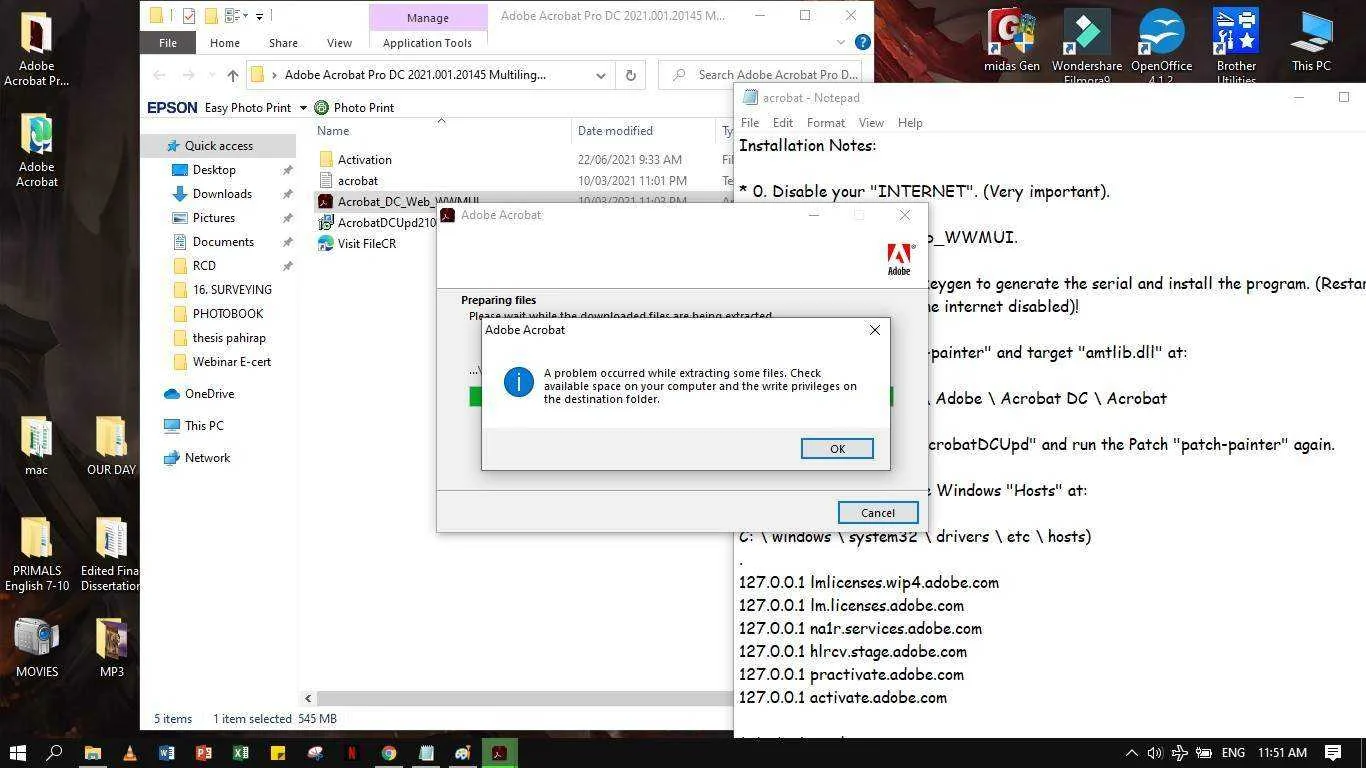The width and height of the screenshot is (1366, 768).
Task: Open File Explorer from the taskbar
Action: (92, 753)
